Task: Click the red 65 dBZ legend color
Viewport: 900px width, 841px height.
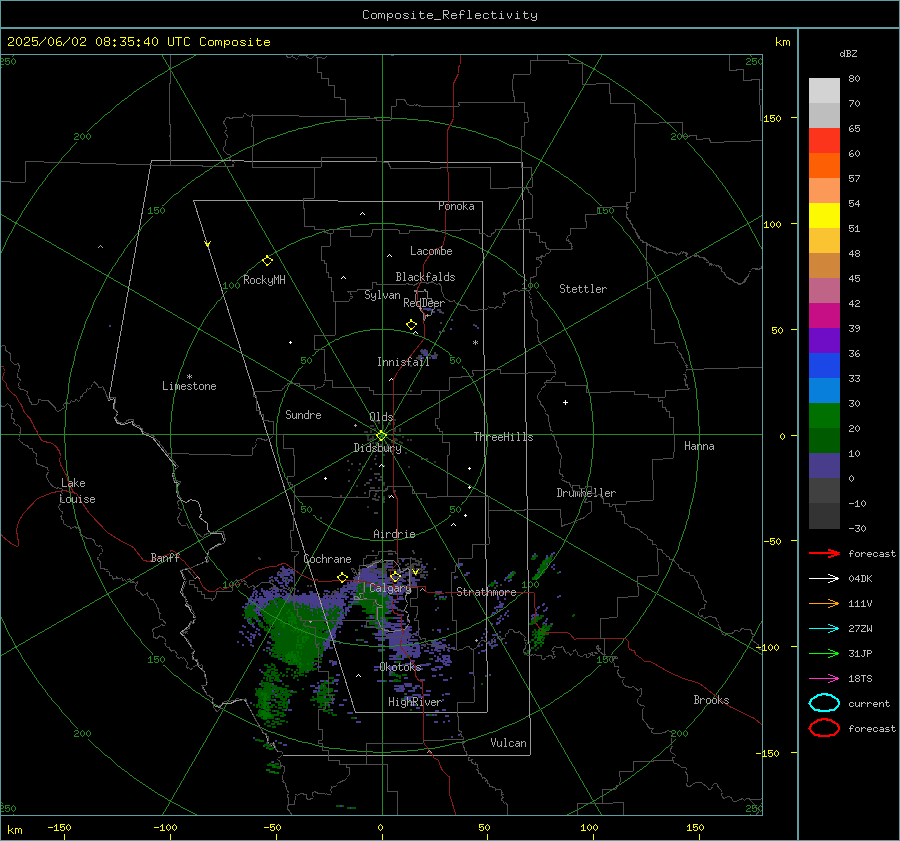Action: (824, 140)
